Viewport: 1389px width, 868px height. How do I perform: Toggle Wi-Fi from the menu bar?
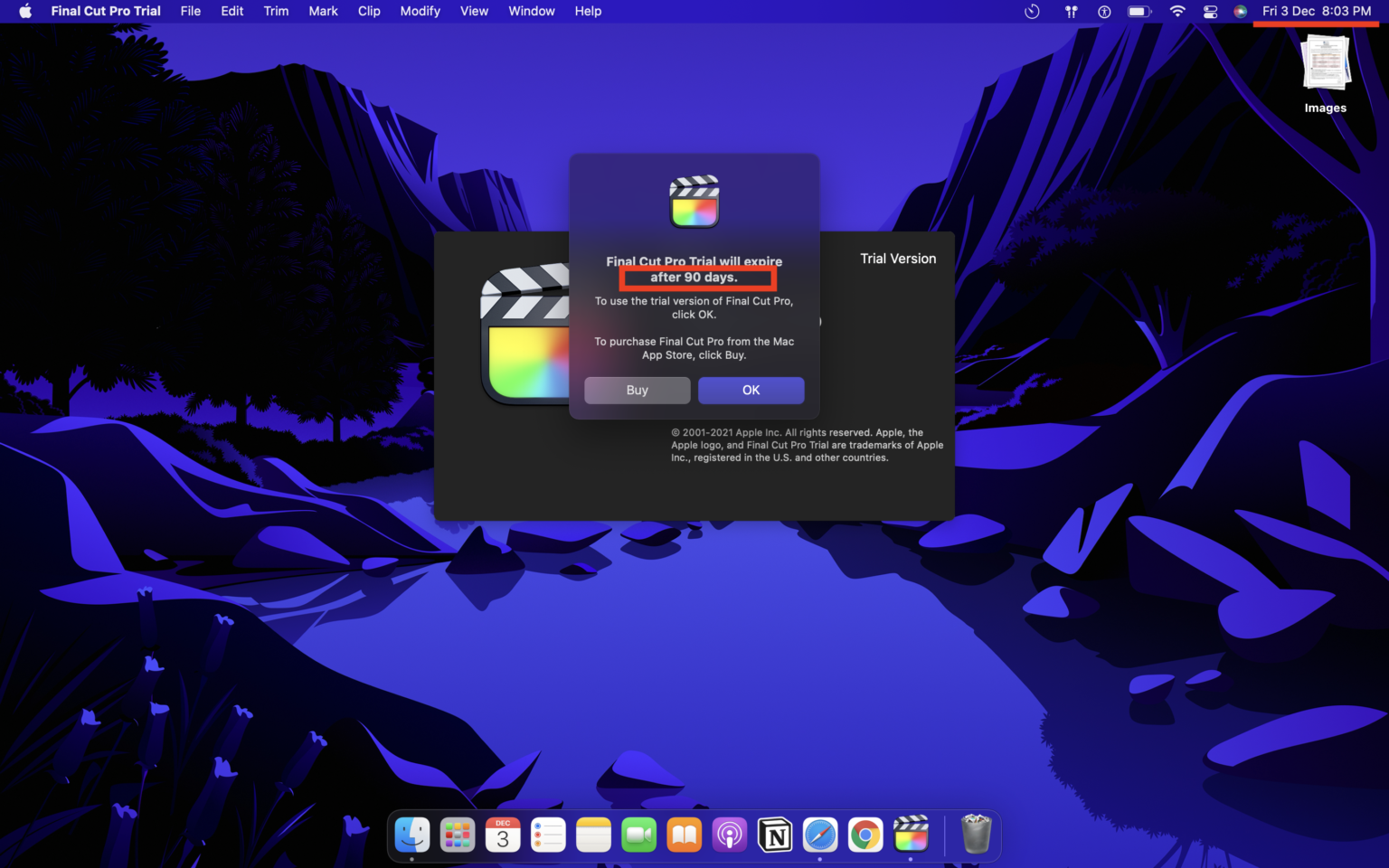(1176, 11)
